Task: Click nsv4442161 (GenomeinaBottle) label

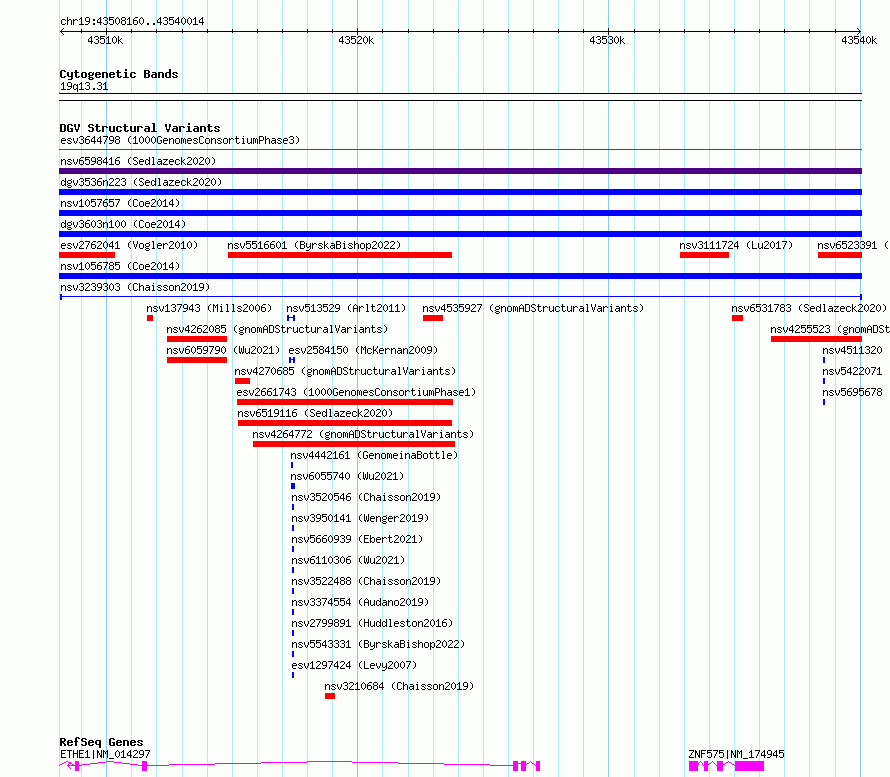Action: pyautogui.click(x=374, y=455)
